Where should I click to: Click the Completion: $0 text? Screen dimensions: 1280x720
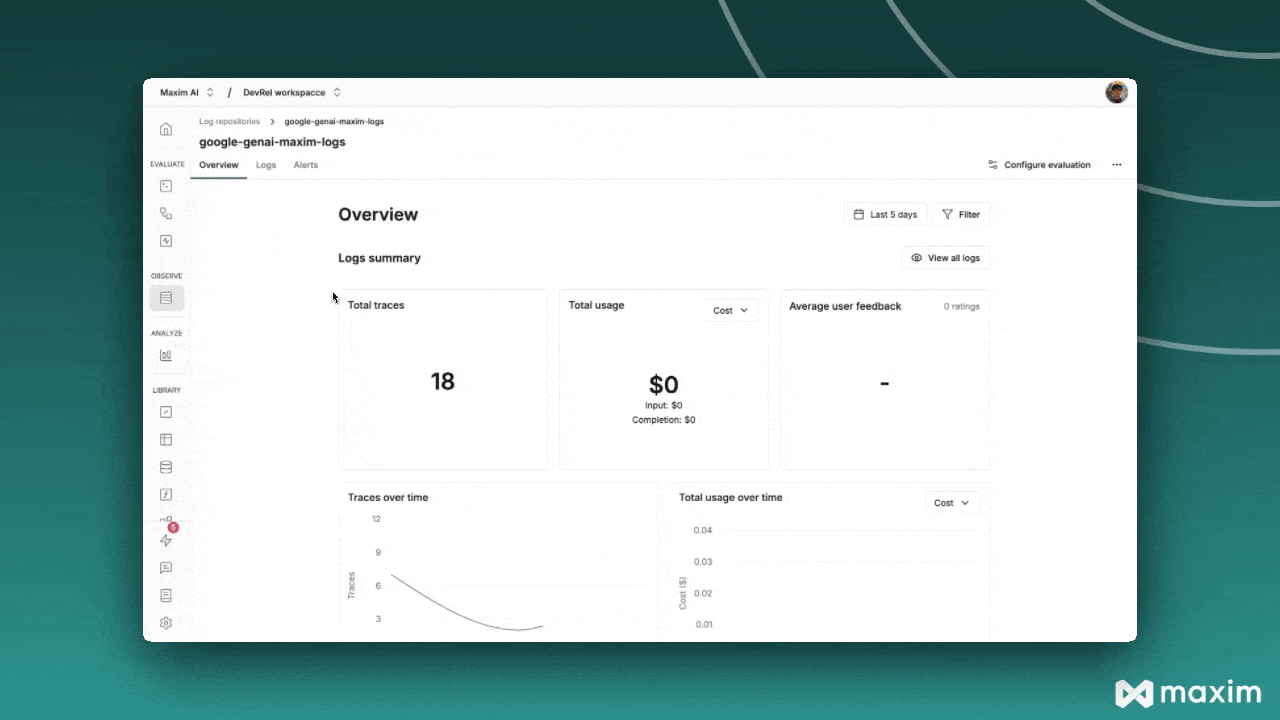click(664, 420)
